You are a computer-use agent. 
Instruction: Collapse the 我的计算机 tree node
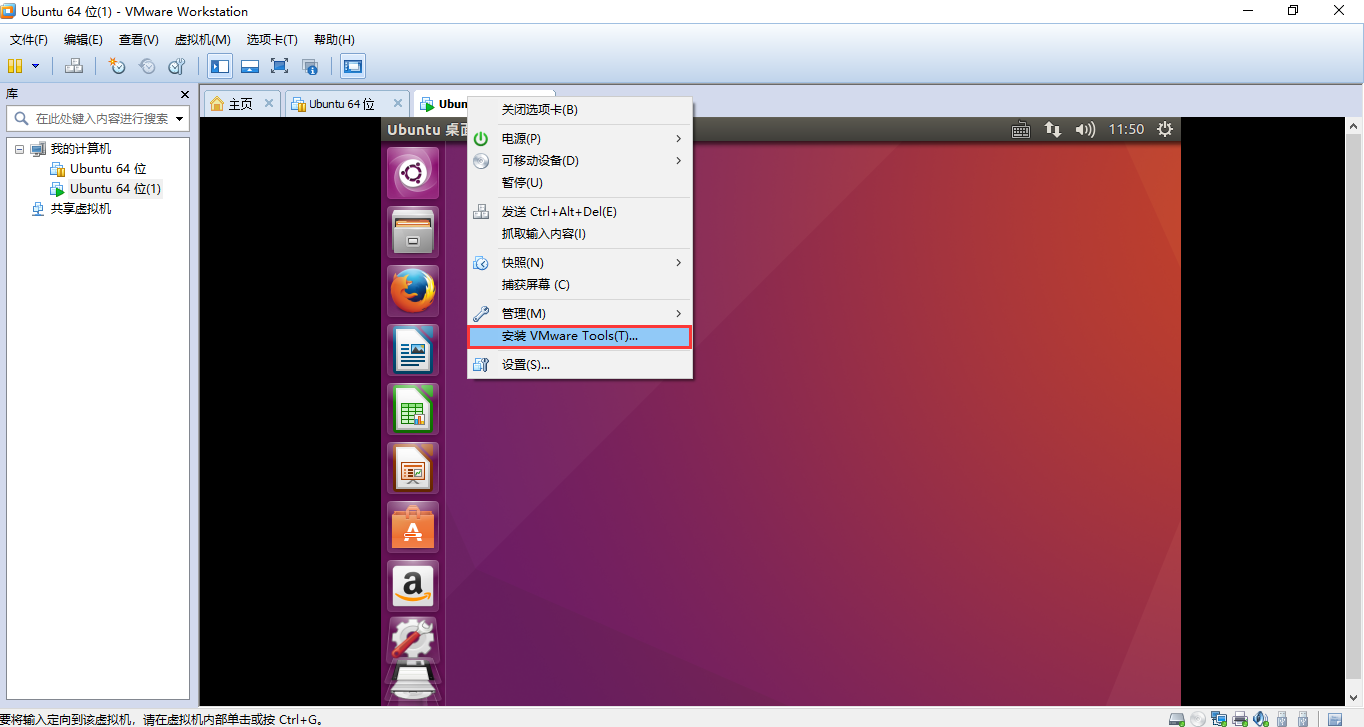click(19, 149)
